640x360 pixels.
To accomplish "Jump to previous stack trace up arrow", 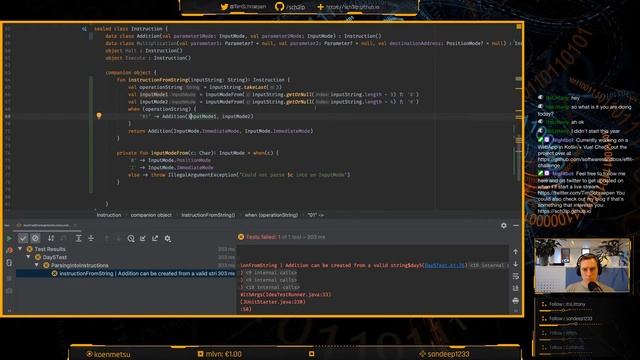I will tap(516, 252).
